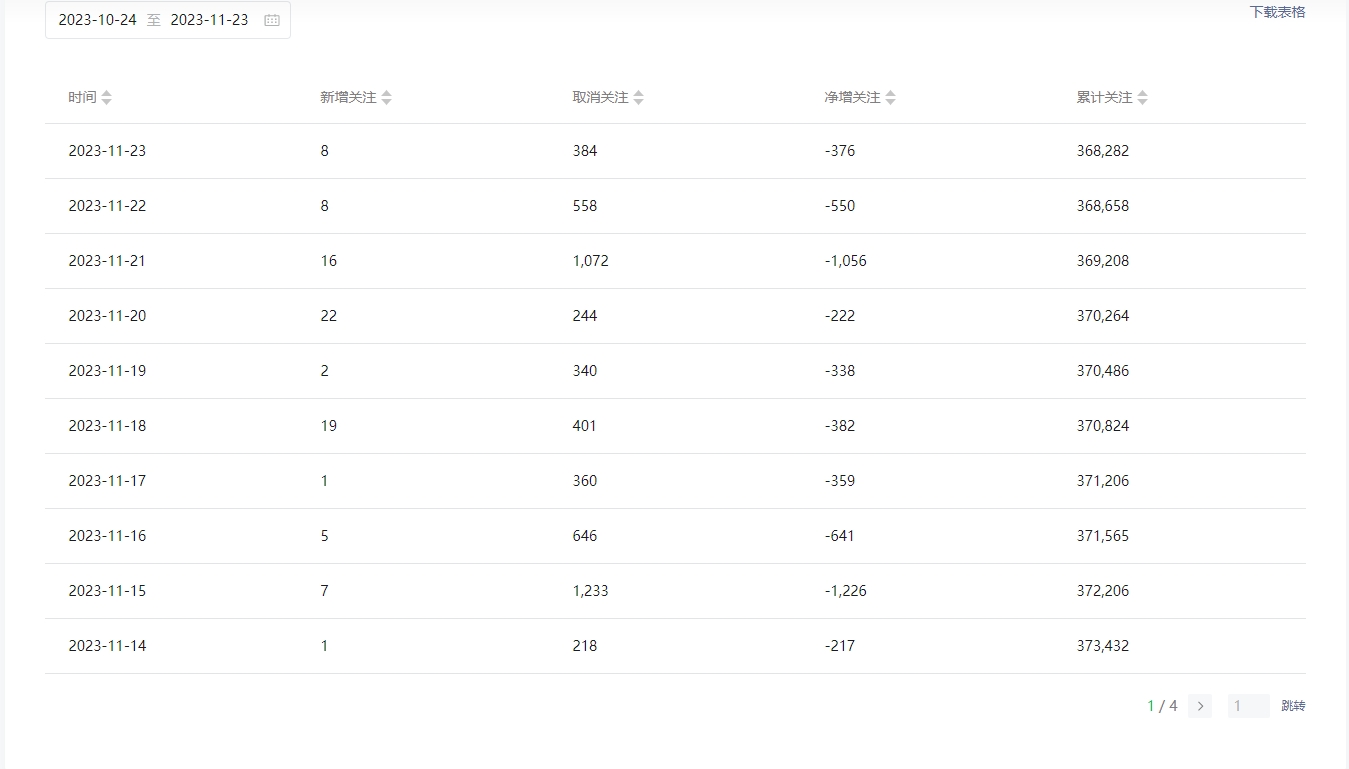Sort the table by 累计关注 column
This screenshot has height=769, width=1349.
click(x=1142, y=97)
